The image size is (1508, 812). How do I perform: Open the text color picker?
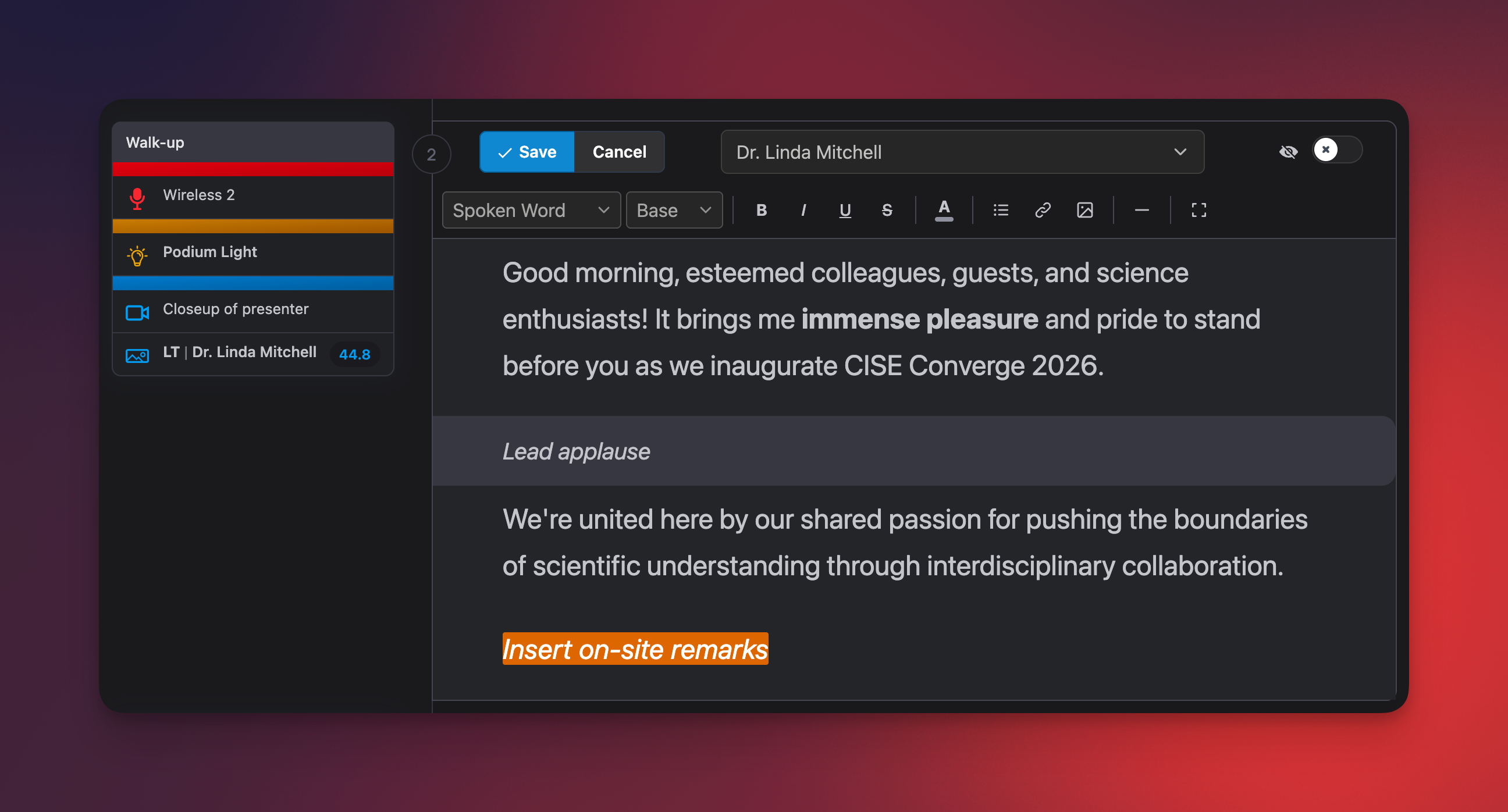coord(944,210)
